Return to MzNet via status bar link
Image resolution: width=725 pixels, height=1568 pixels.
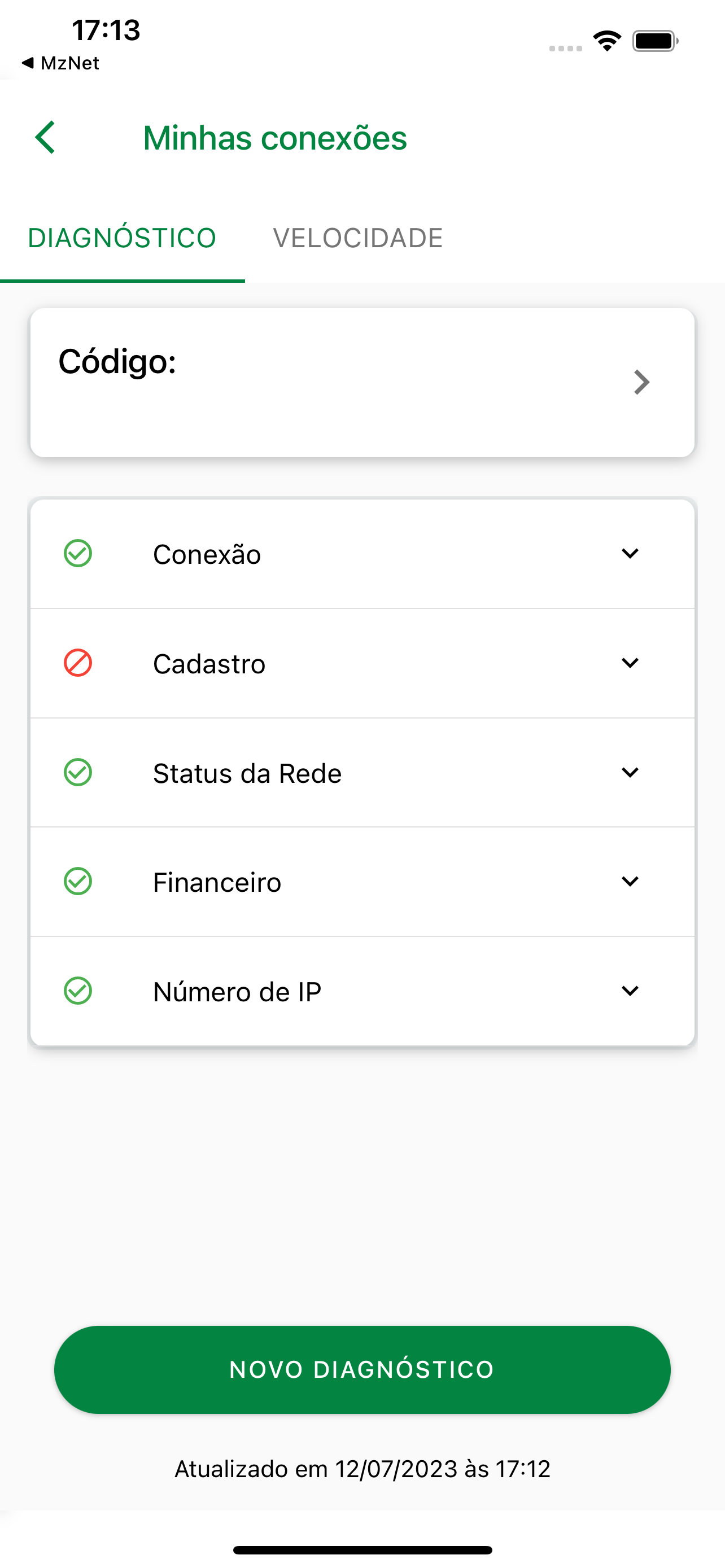click(60, 63)
